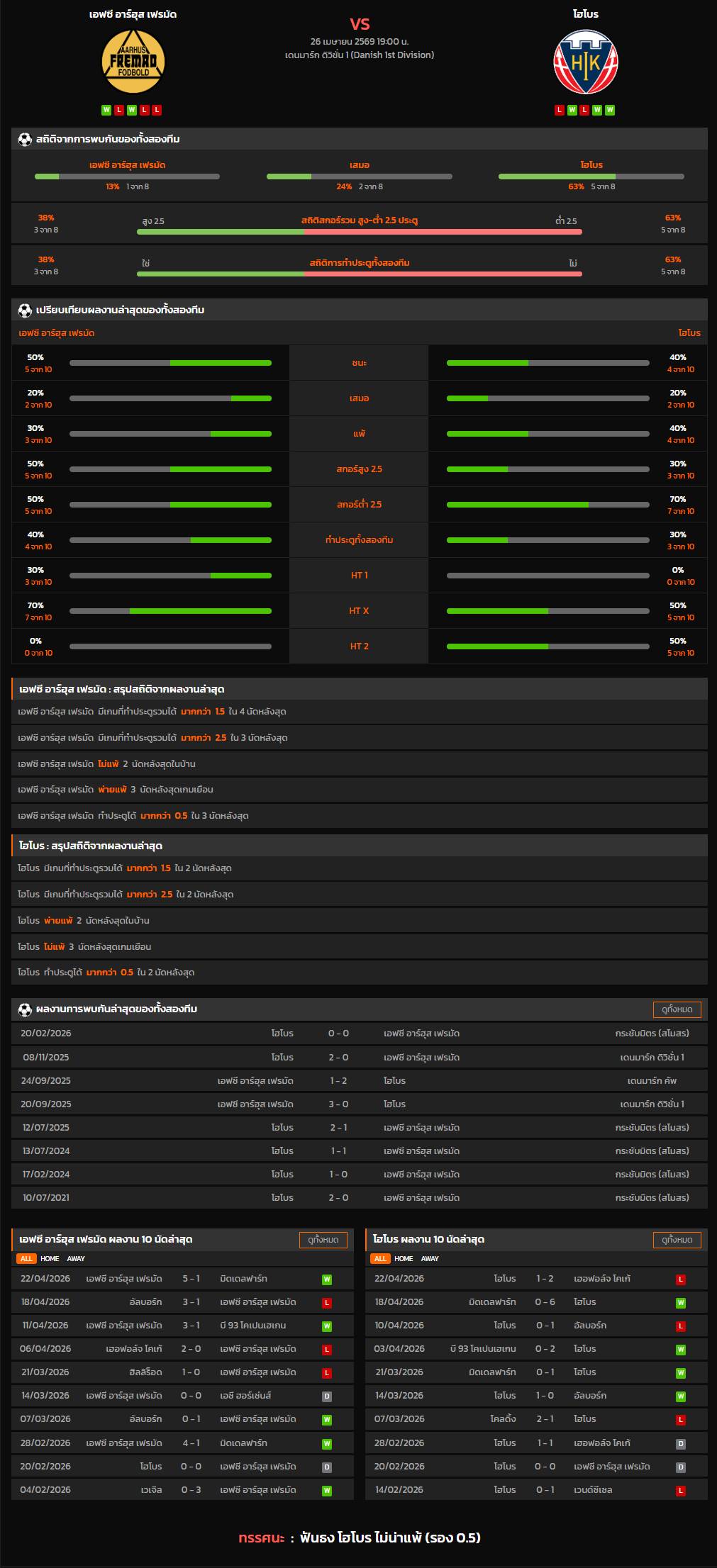717x1568 pixels.
Task: Click soccer ball icon beside head-to-head statistics header
Action: point(25,139)
